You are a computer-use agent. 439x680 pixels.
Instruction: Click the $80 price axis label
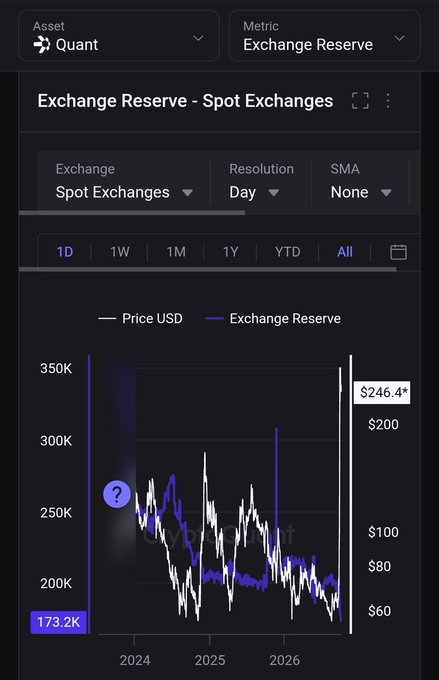[x=379, y=566]
